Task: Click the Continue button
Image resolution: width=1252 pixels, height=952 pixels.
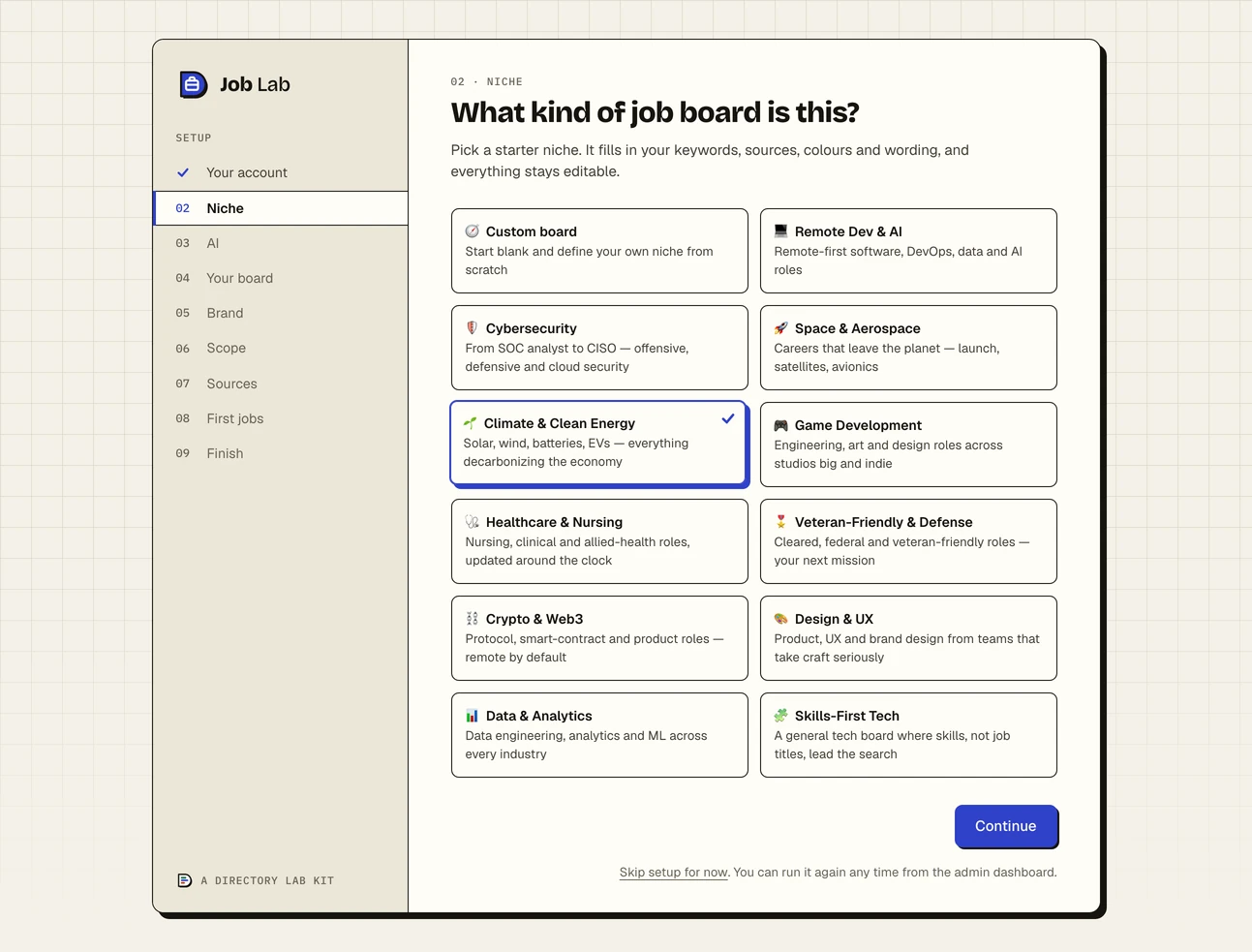Action: click(1006, 826)
